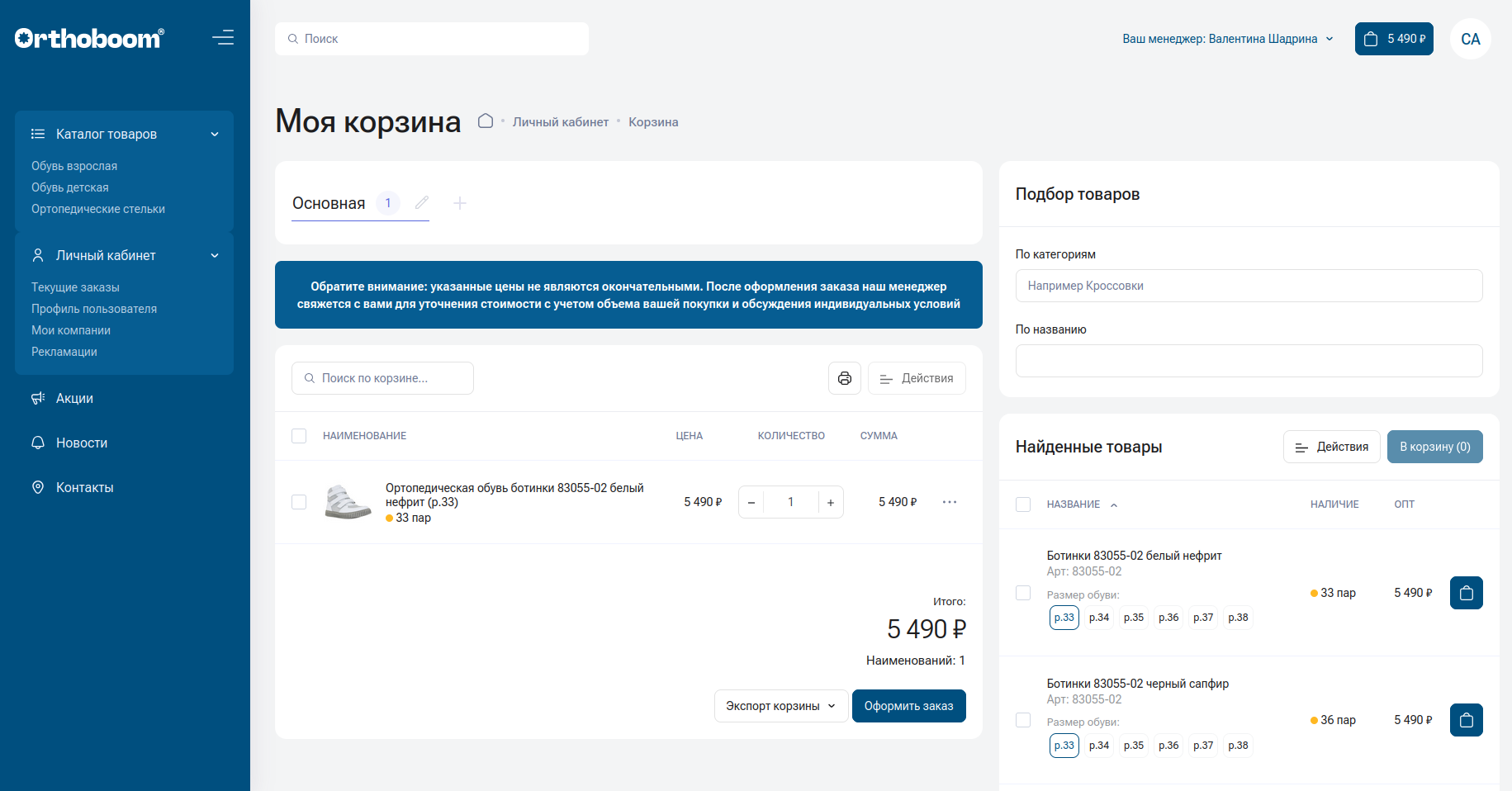Check the cart item ботинки 83055-02 checkbox
Viewport: 1512px width, 791px height.
[x=299, y=502]
